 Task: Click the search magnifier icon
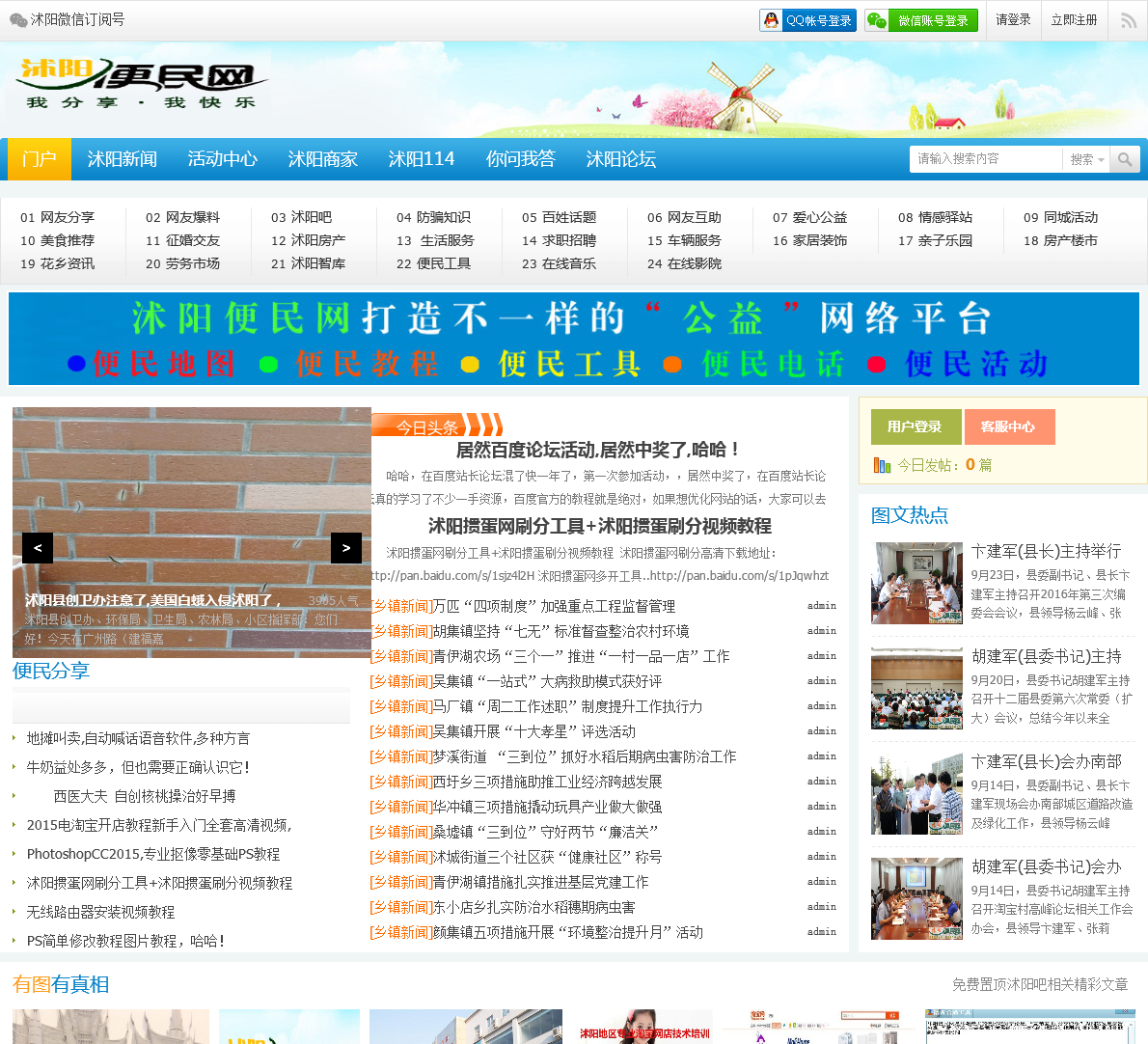1125,159
